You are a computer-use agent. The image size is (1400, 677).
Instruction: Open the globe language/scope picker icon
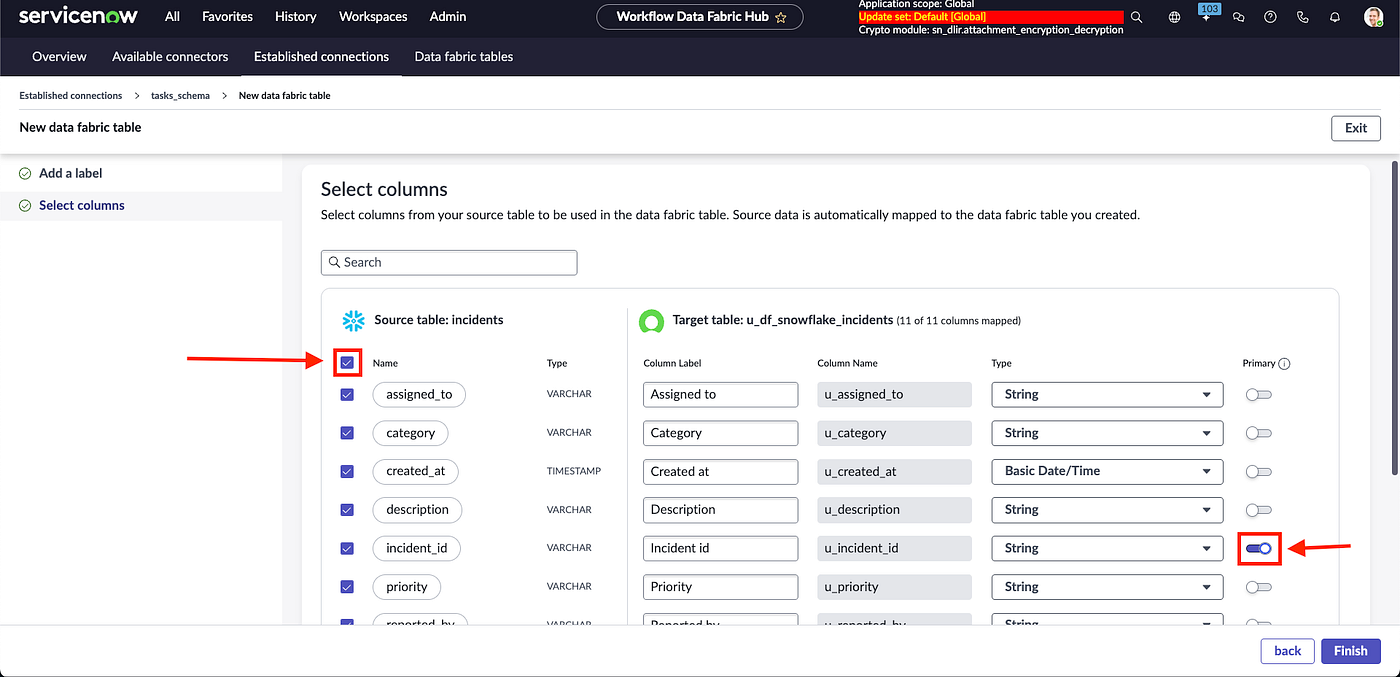[1174, 17]
